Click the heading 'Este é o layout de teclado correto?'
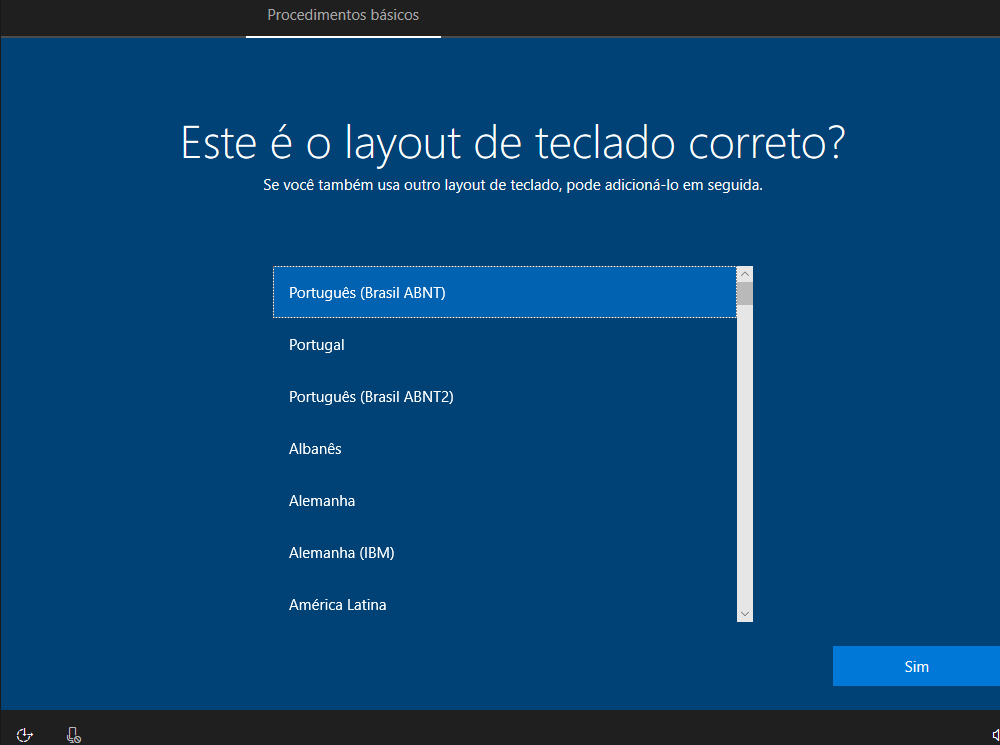Viewport: 1000px width, 745px height. pos(513,144)
